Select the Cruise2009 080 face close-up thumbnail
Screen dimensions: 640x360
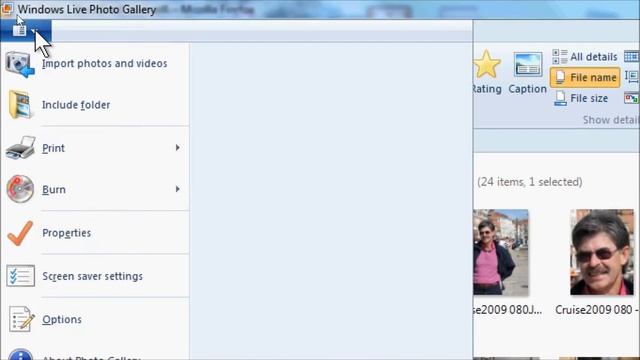tap(602, 252)
